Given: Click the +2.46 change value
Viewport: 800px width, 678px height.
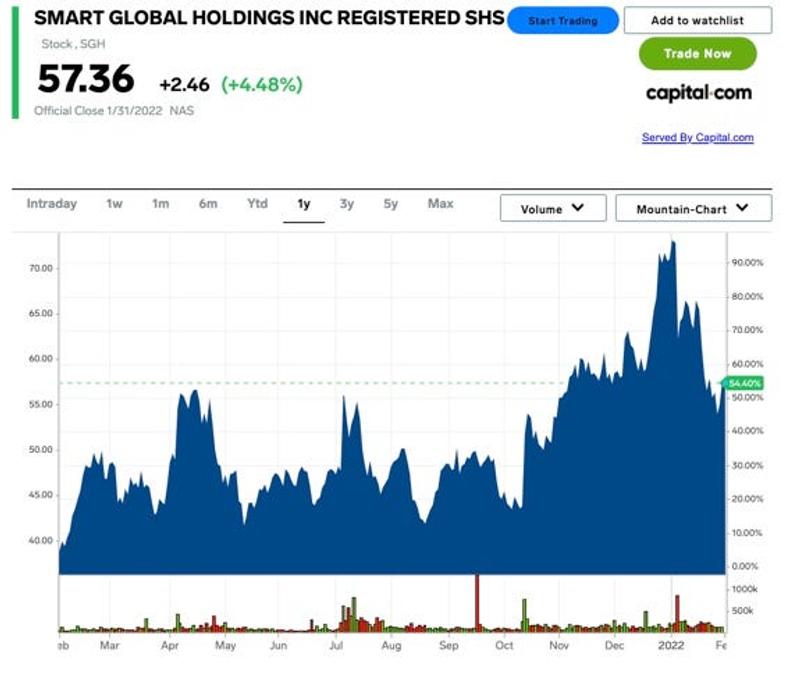Looking at the screenshot, I should click(x=184, y=85).
